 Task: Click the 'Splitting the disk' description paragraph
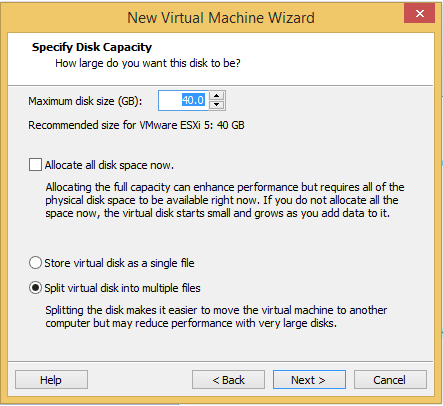point(216,316)
